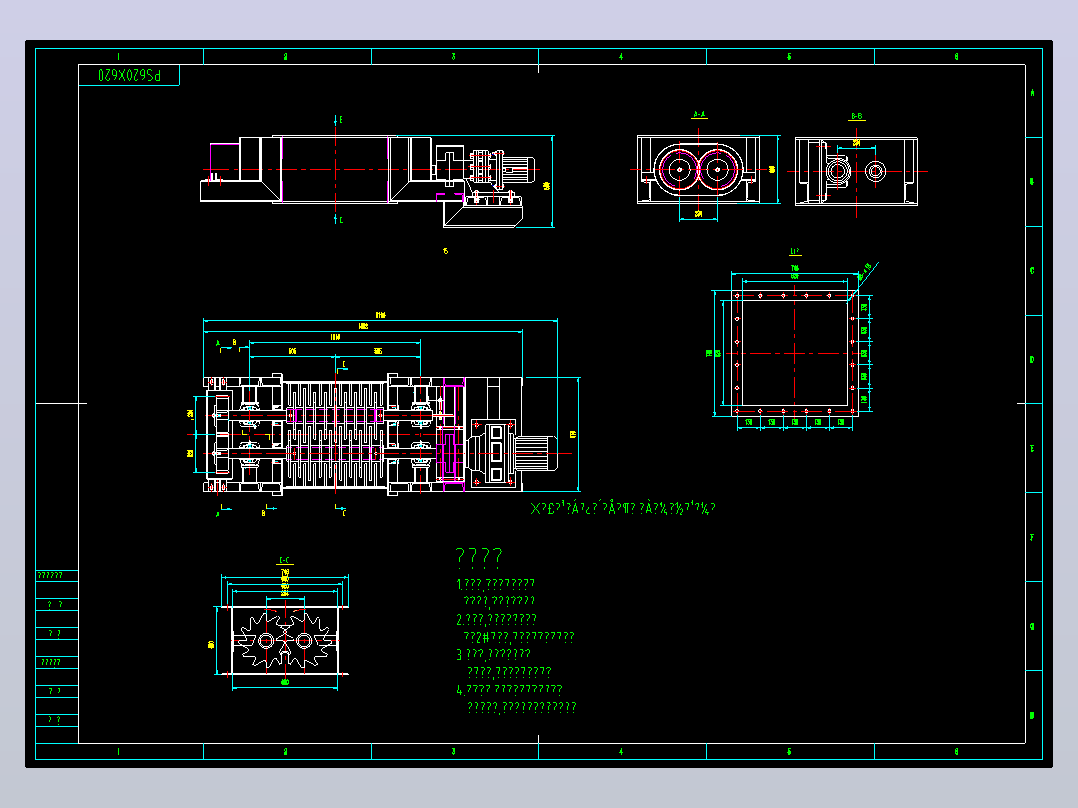Click the C-C section view label
The image size is (1078, 808).
click(285, 560)
